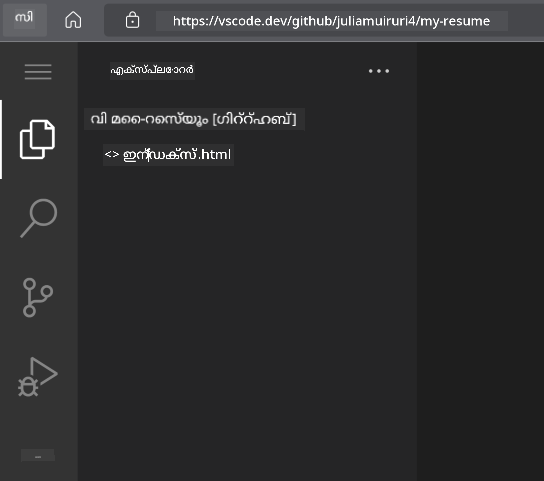Focus the vscode.dev URL address bar
This screenshot has width=544, height=481.
(x=331, y=21)
